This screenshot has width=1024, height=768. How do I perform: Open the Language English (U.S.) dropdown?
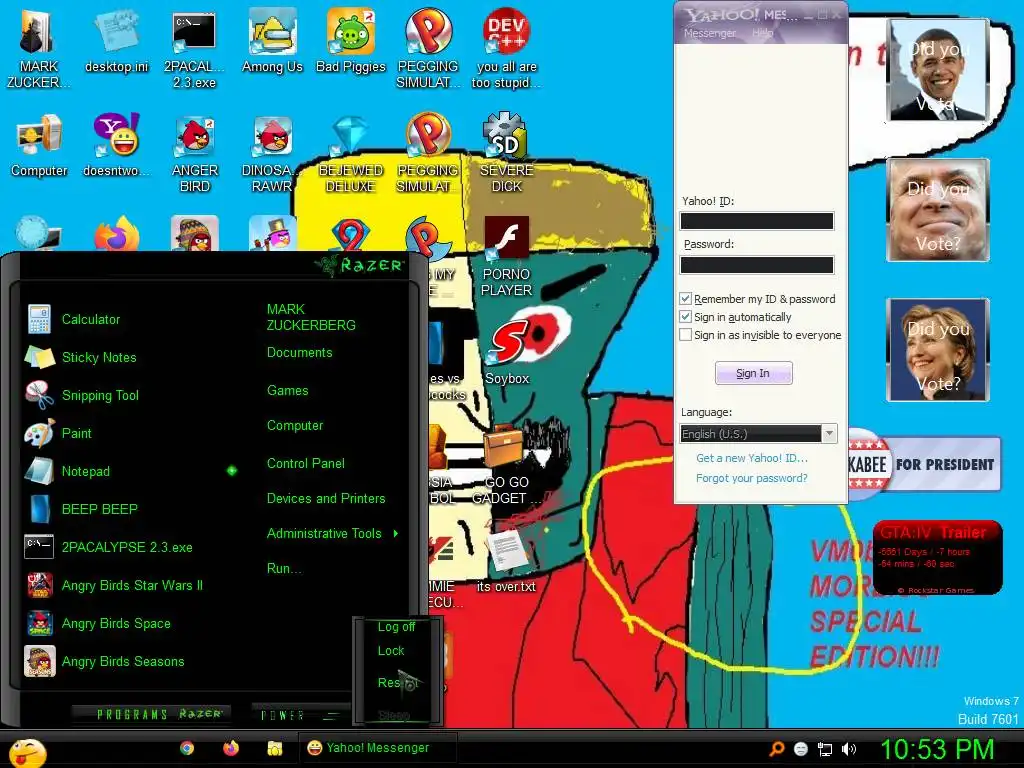[758, 434]
